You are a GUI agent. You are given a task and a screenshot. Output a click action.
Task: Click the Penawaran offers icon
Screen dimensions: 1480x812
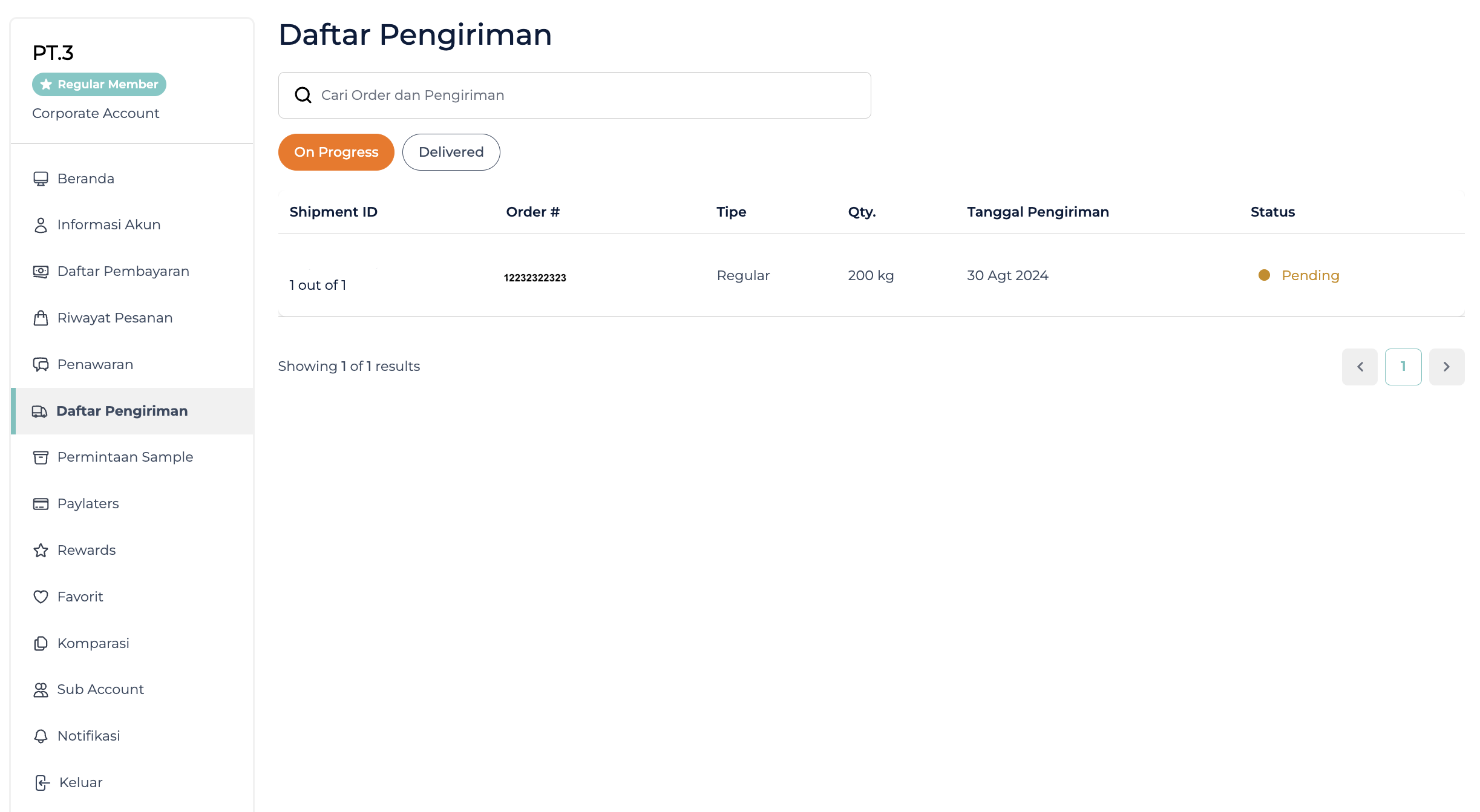tap(40, 364)
